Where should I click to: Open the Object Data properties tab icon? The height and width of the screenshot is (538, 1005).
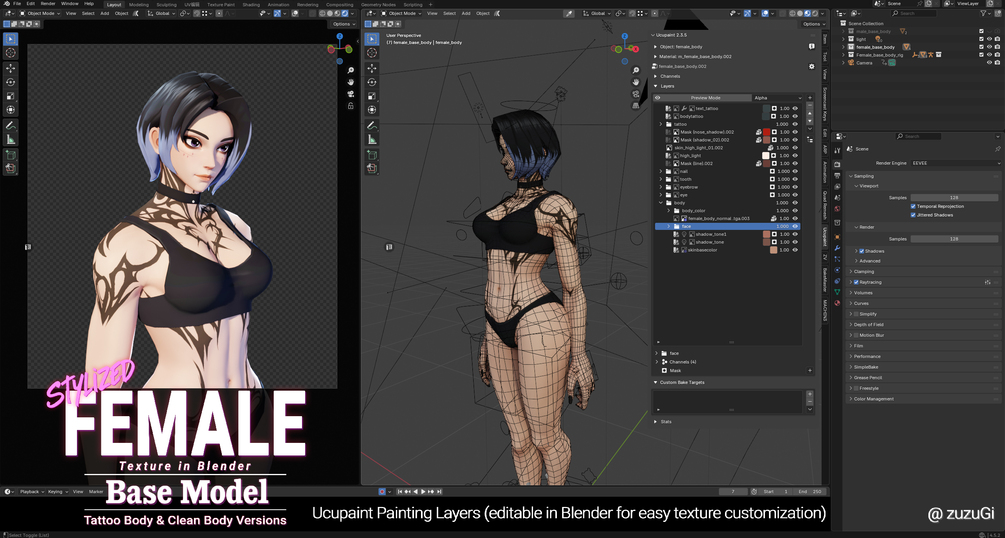click(837, 292)
